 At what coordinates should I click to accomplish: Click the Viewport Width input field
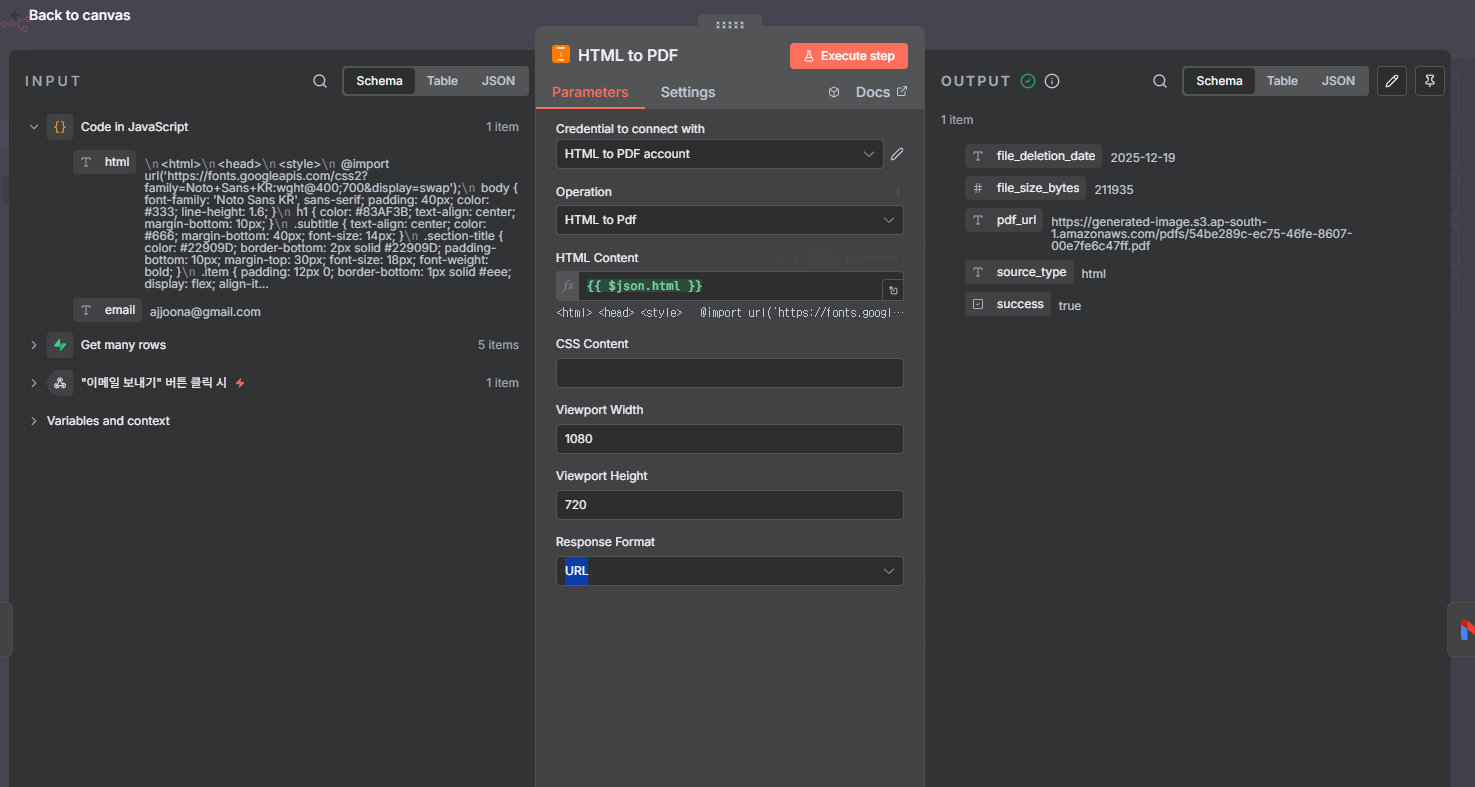click(x=729, y=439)
